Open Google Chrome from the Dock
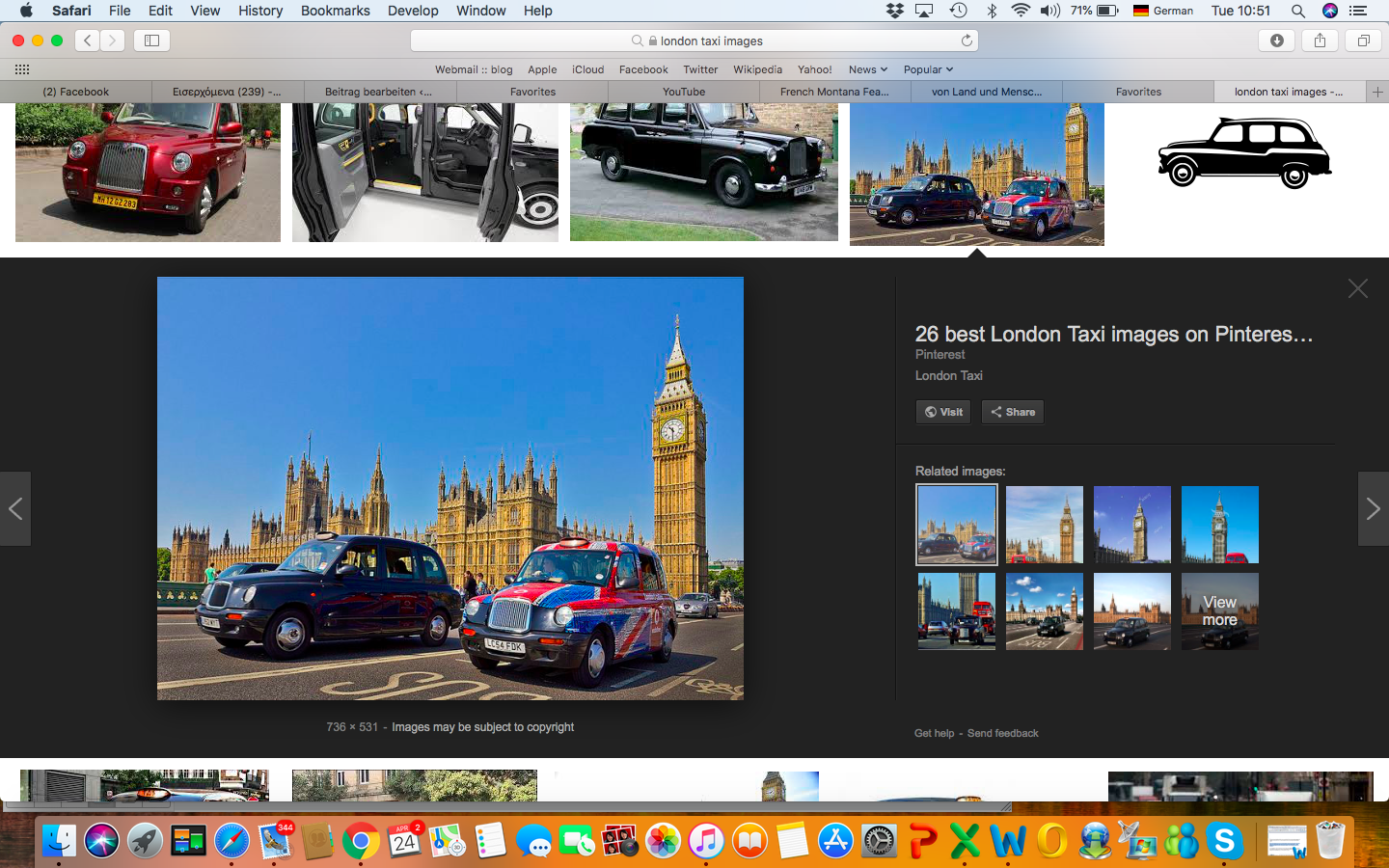1389x868 pixels. (x=361, y=841)
